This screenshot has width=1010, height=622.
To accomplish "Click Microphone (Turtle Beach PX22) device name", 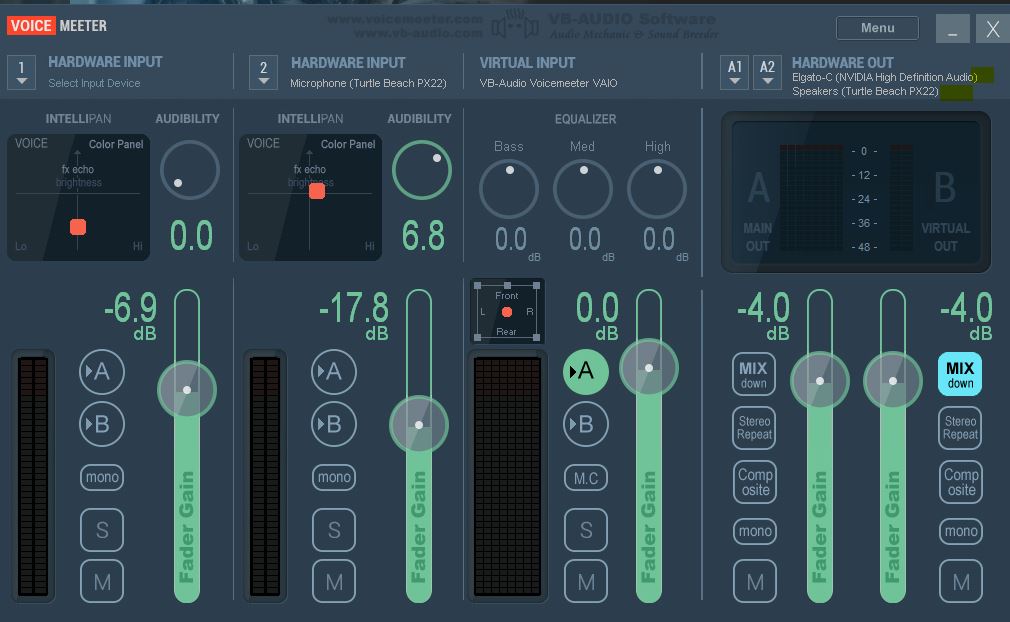I will pyautogui.click(x=368, y=83).
